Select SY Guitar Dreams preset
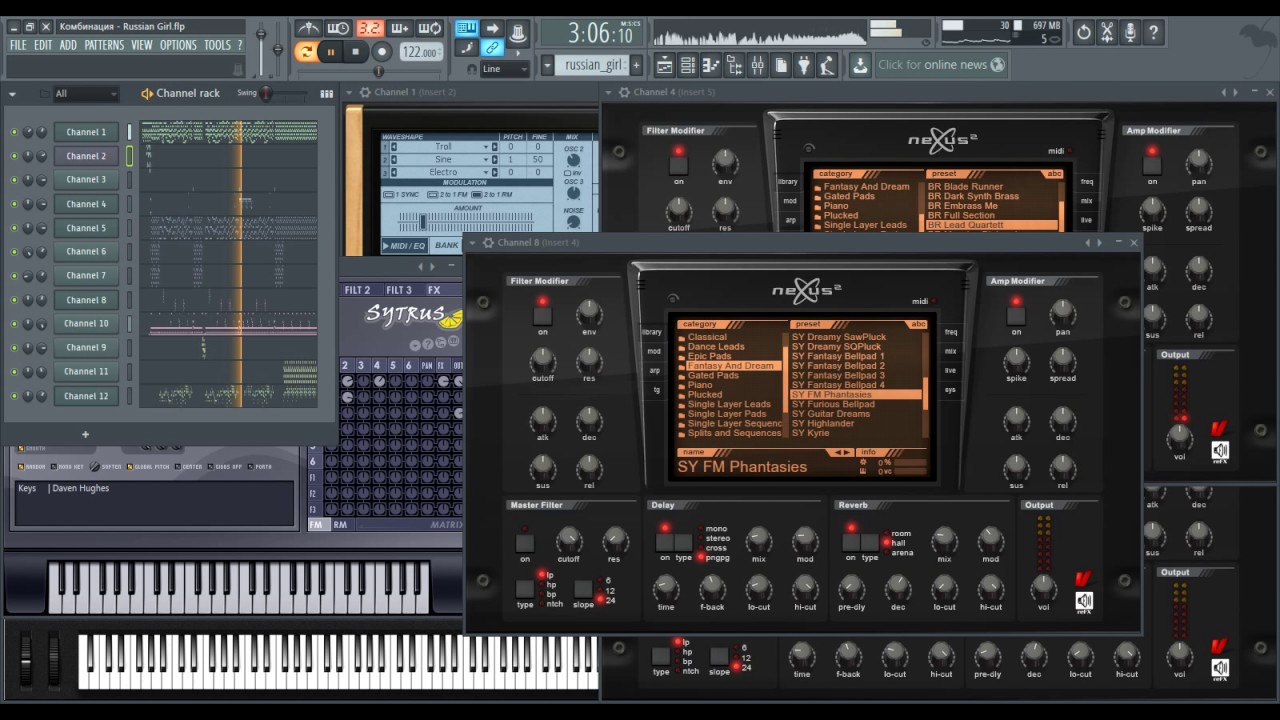 831,414
